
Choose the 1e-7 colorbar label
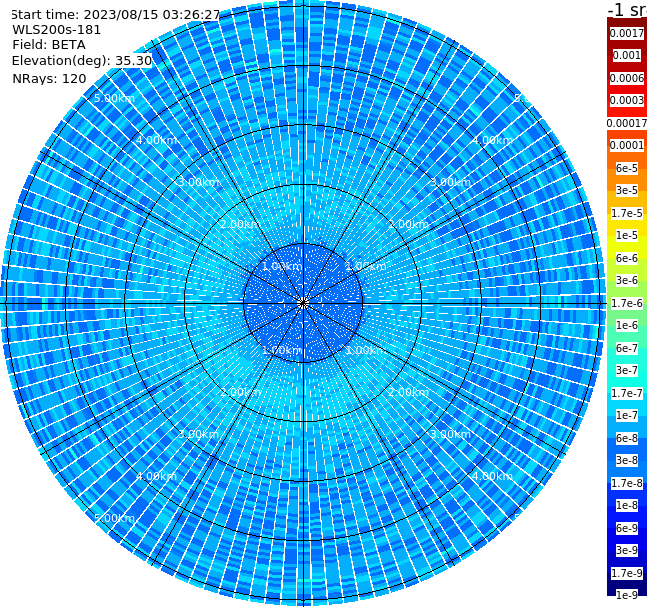[627, 415]
